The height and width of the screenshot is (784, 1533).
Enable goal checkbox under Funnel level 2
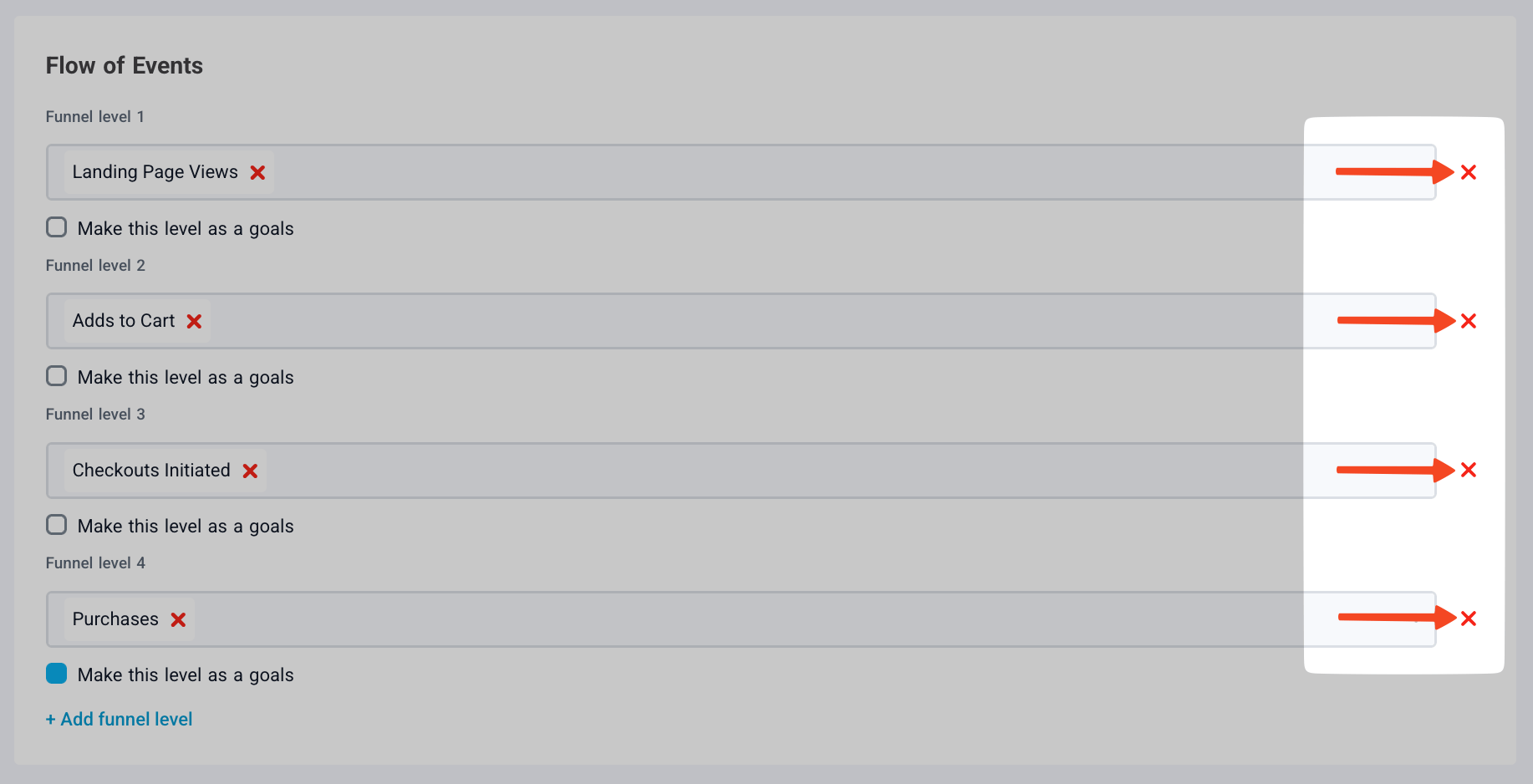coord(57,376)
